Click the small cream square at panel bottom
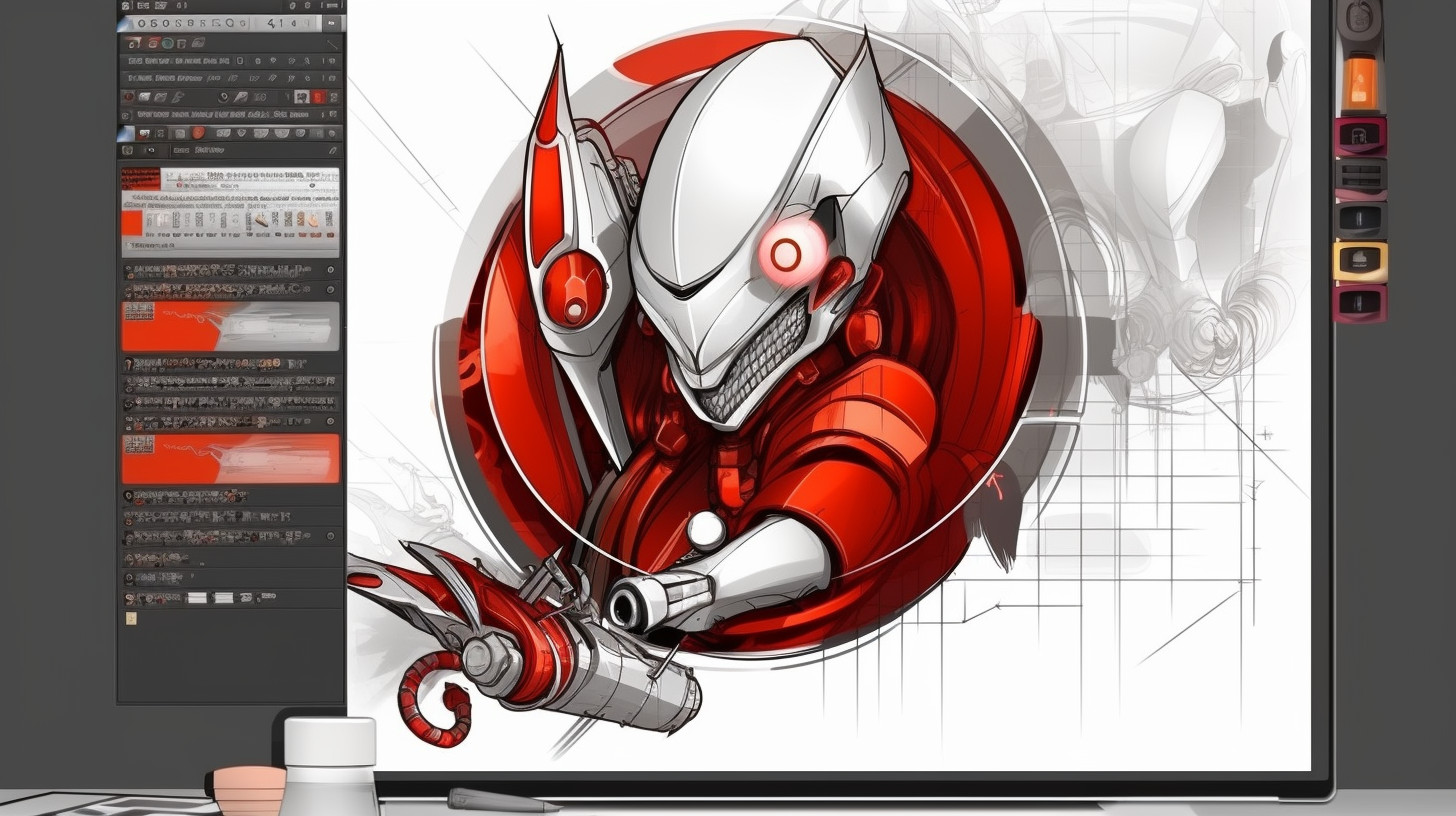 [x=131, y=620]
